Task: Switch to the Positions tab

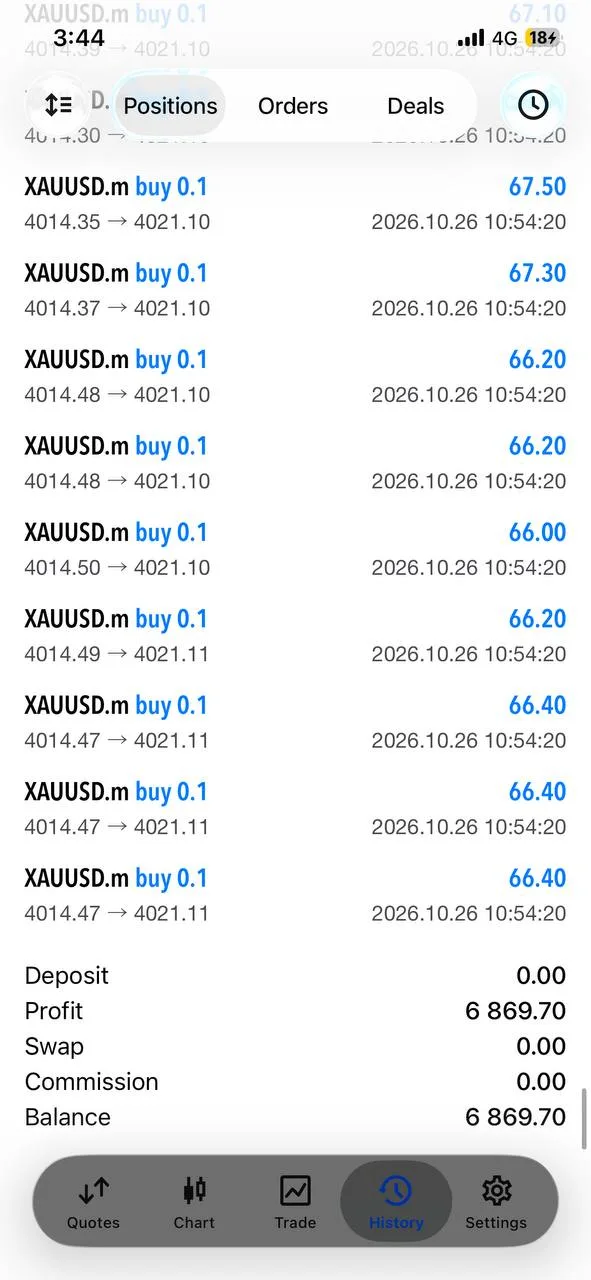Action: tap(170, 106)
